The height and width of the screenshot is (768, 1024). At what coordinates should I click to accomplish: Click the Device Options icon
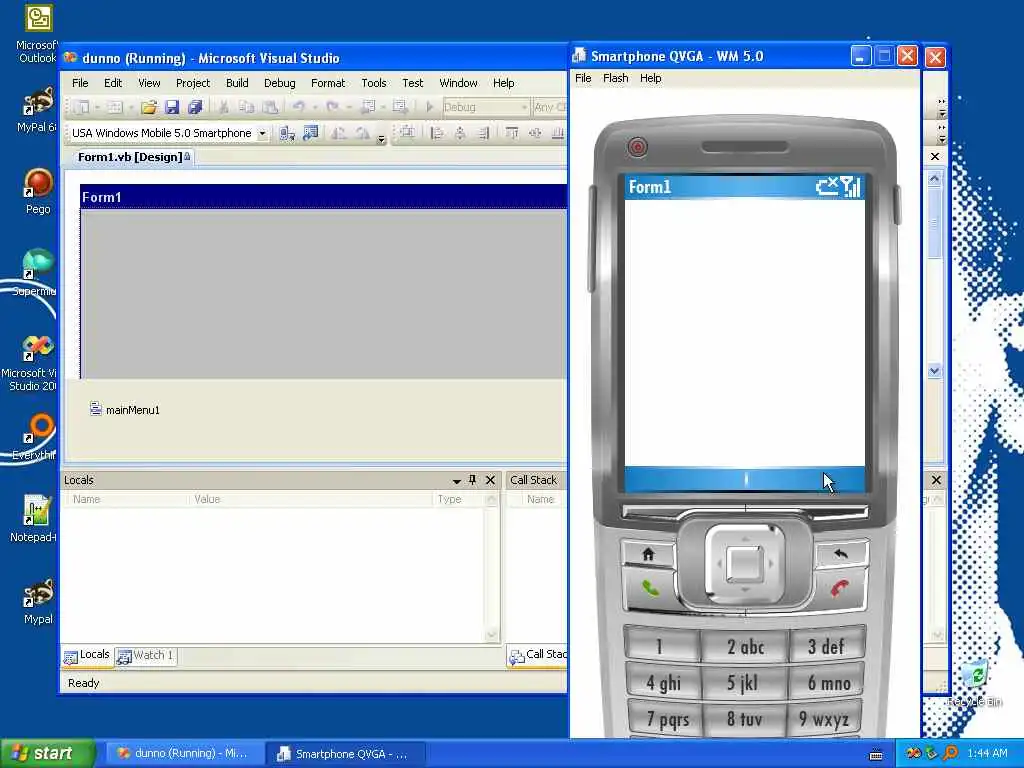(x=310, y=133)
